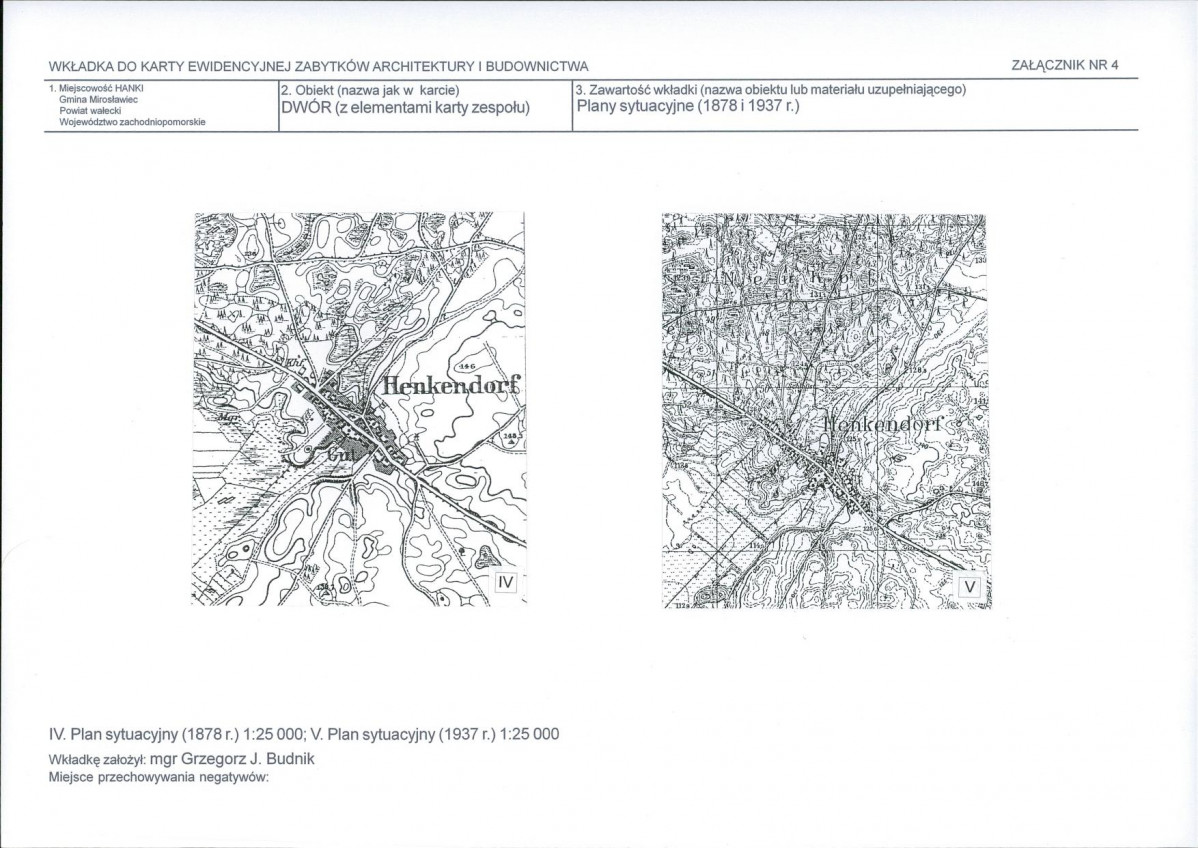Select the IV label box on left map

pyautogui.click(x=505, y=583)
